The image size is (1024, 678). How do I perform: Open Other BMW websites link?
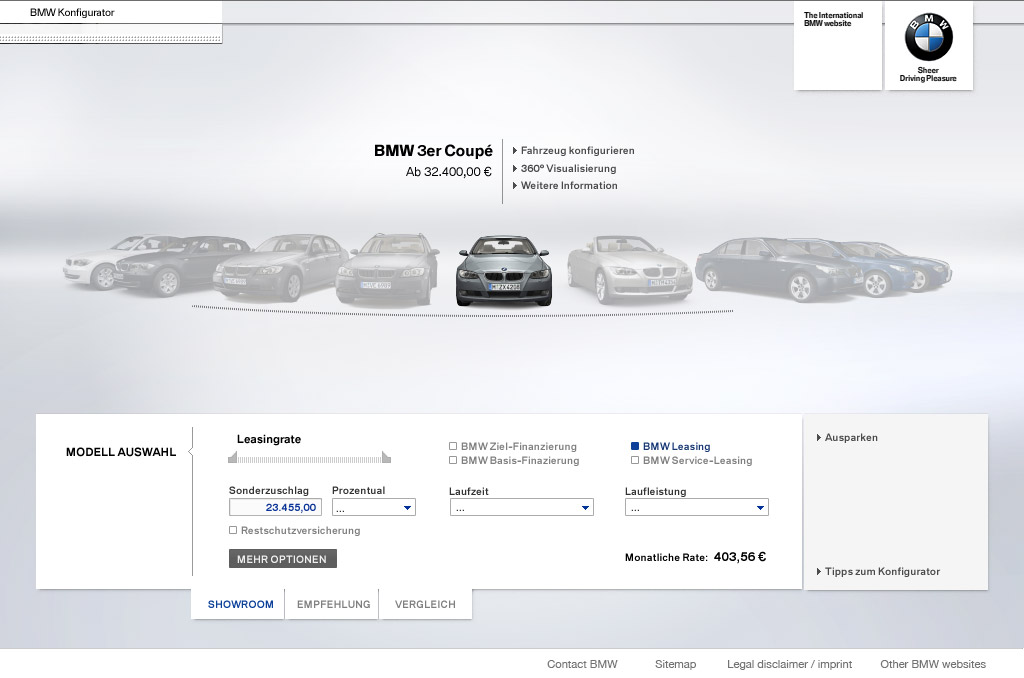point(933,664)
